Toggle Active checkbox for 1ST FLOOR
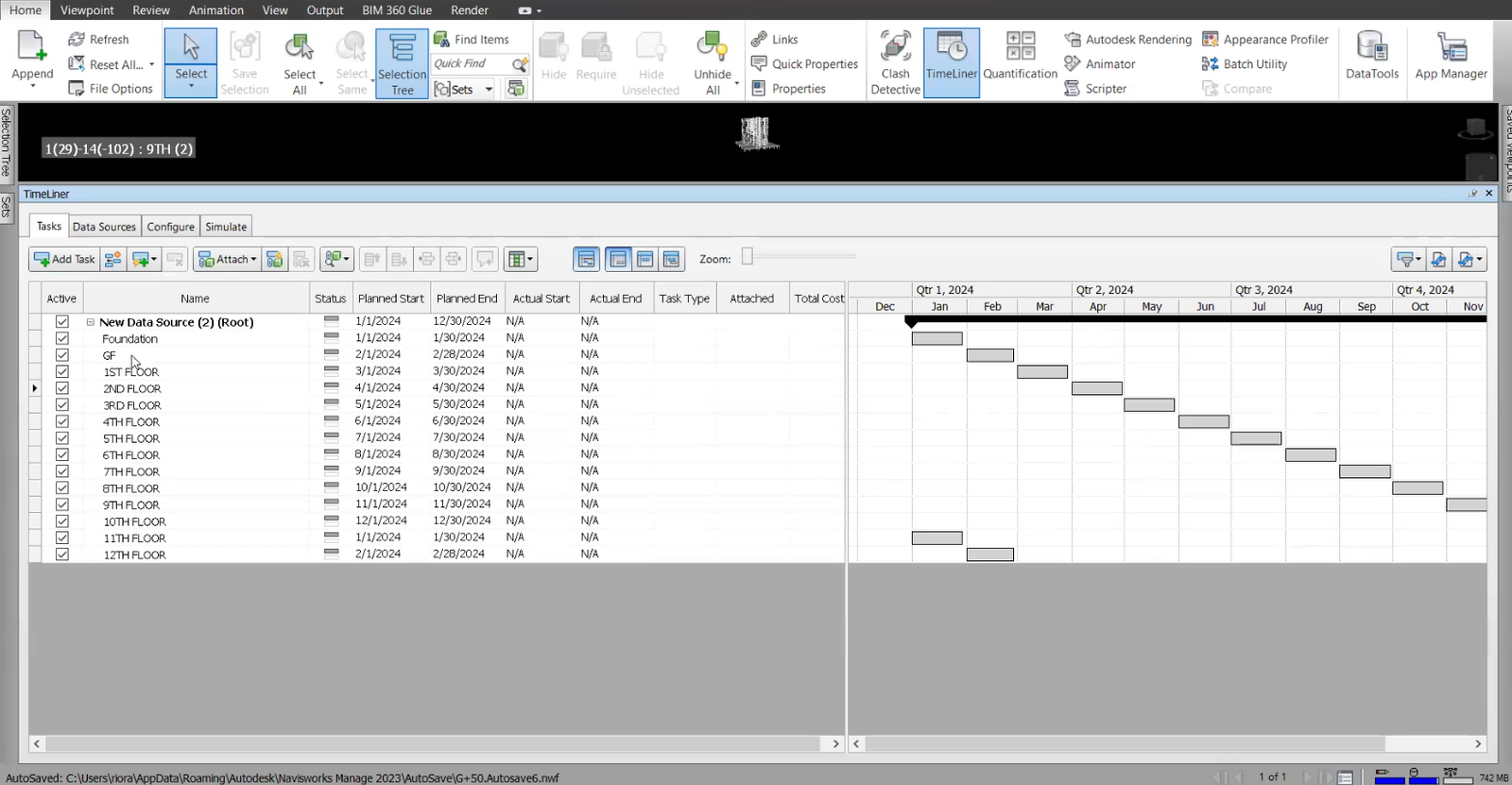This screenshot has height=785, width=1512. (62, 371)
